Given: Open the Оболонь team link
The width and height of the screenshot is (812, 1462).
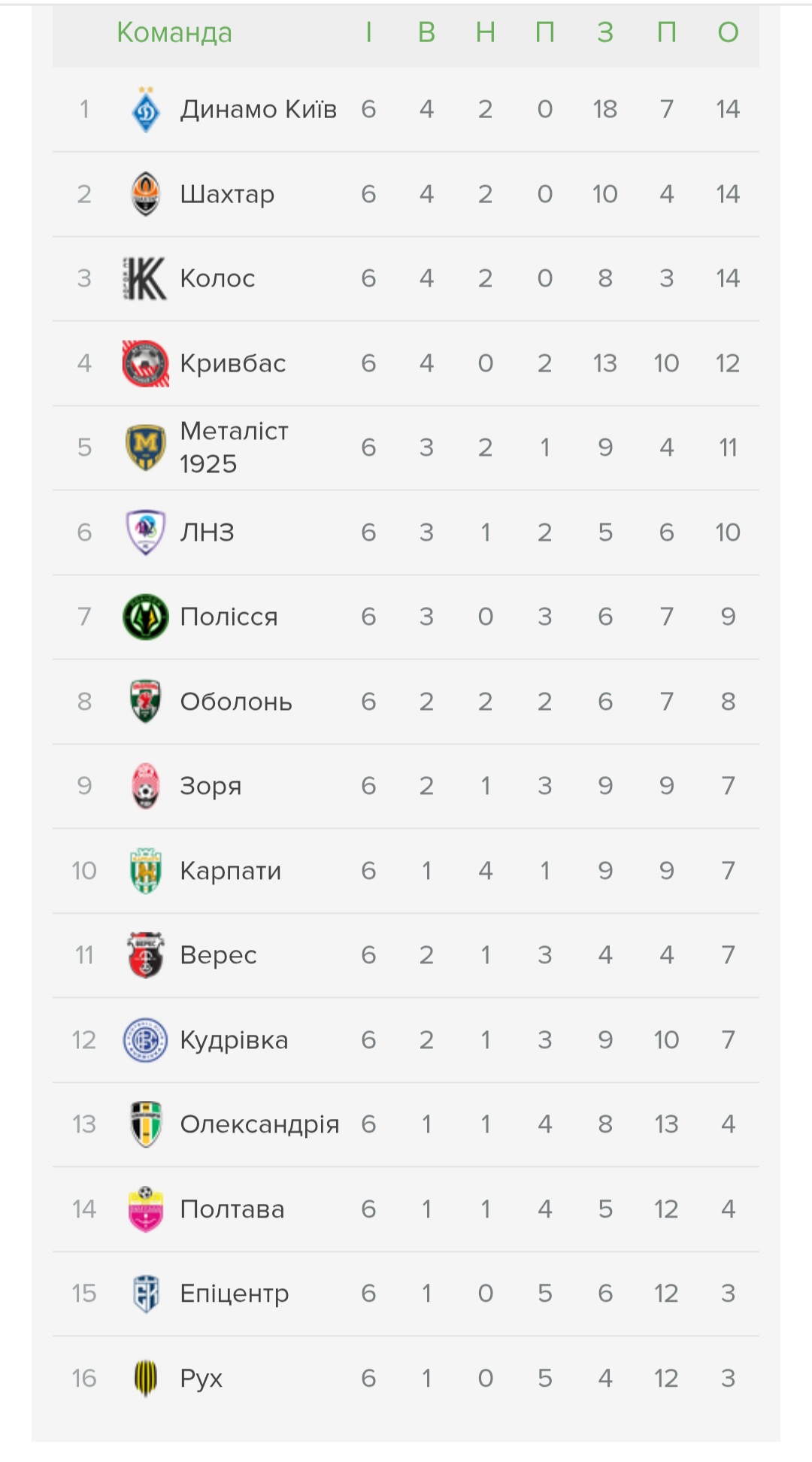Looking at the screenshot, I should click(236, 702).
